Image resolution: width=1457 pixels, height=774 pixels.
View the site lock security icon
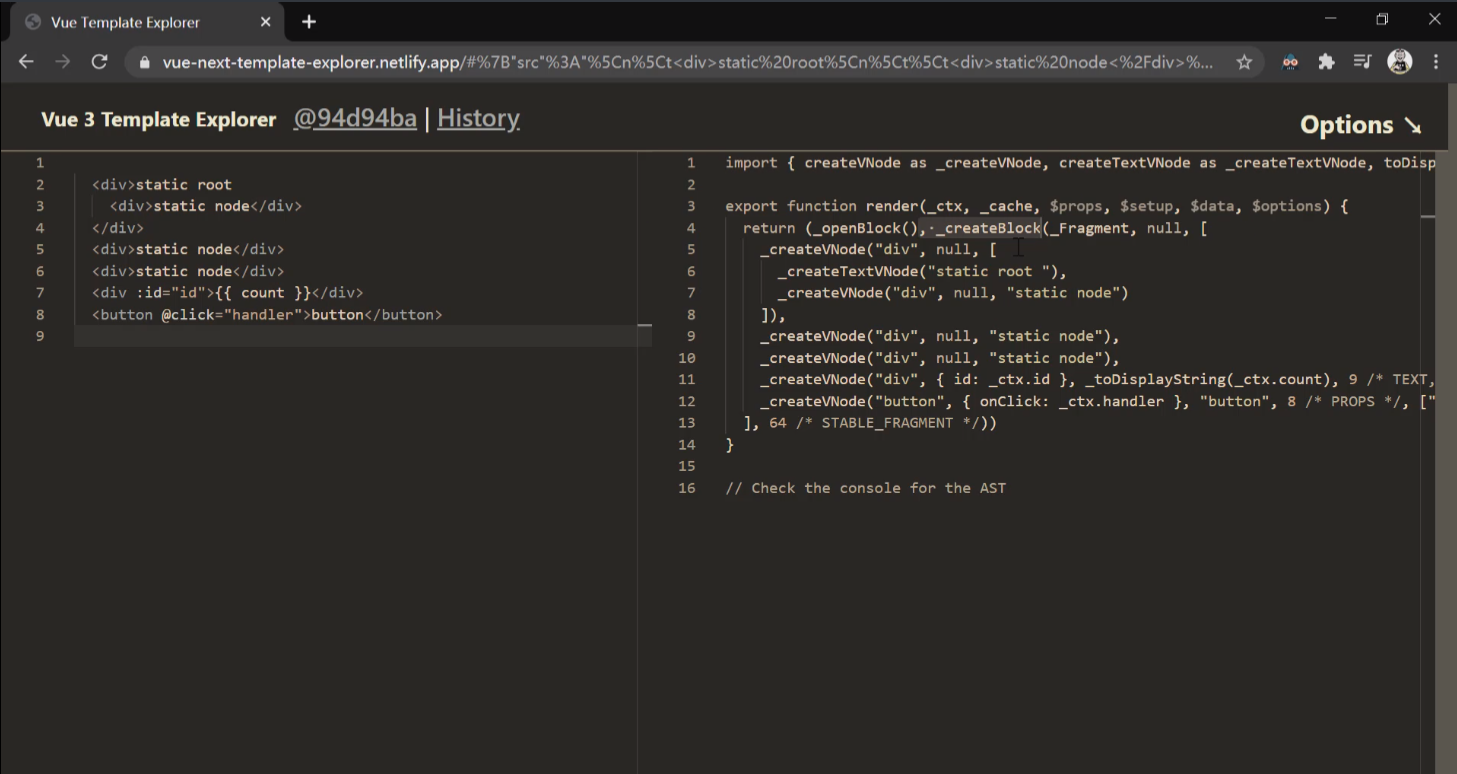click(x=145, y=62)
